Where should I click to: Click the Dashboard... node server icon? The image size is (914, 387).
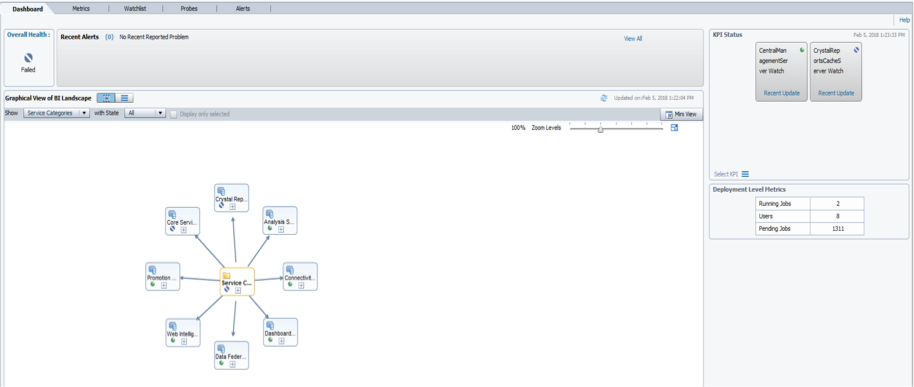click(269, 325)
